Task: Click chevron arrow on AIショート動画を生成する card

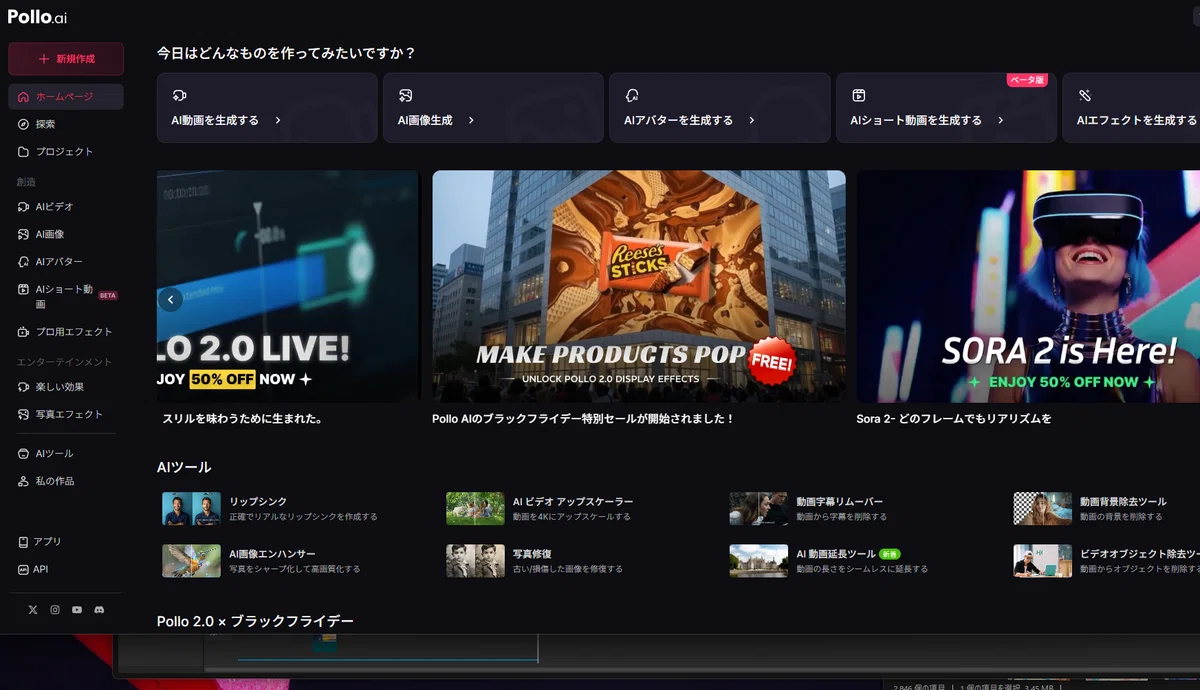Action: [x=1000, y=120]
